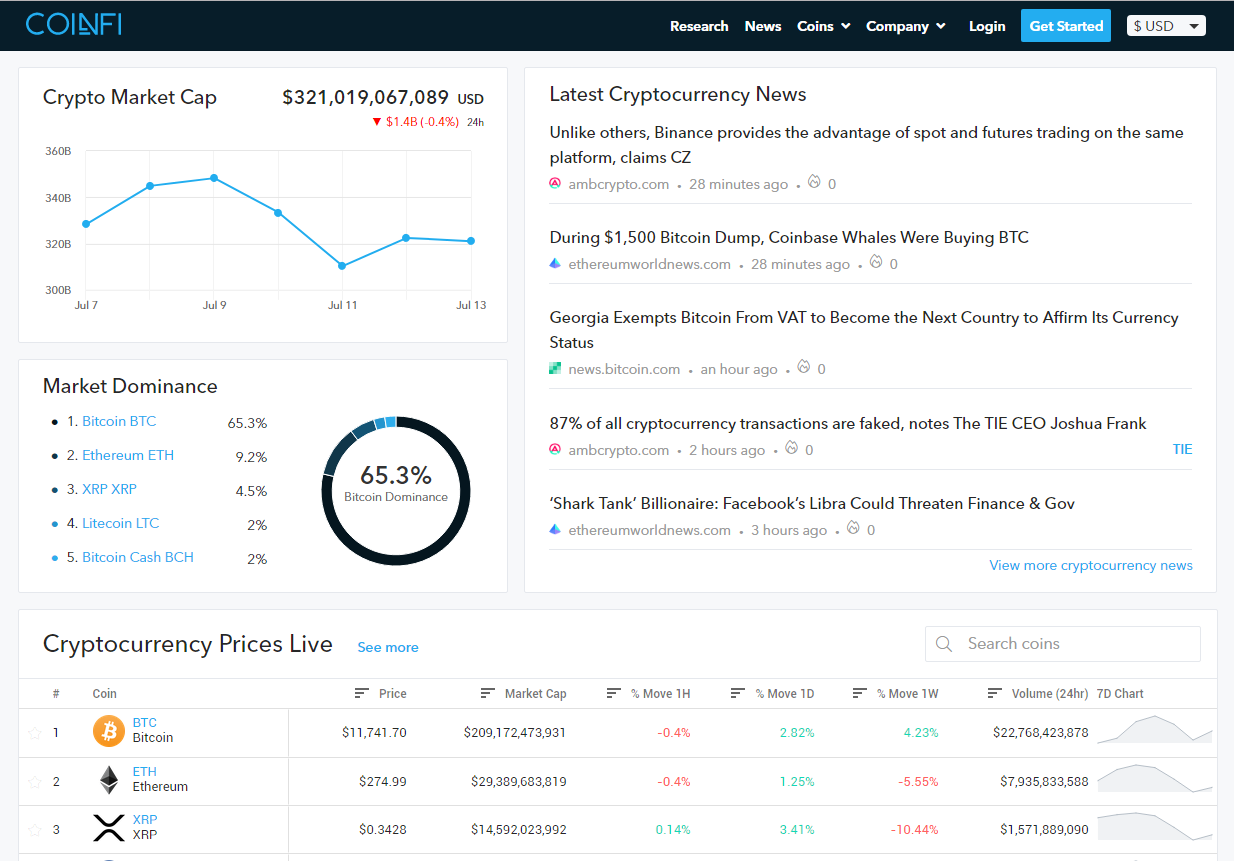This screenshot has width=1234, height=861.
Task: Go to News in the top navigation
Action: (763, 26)
